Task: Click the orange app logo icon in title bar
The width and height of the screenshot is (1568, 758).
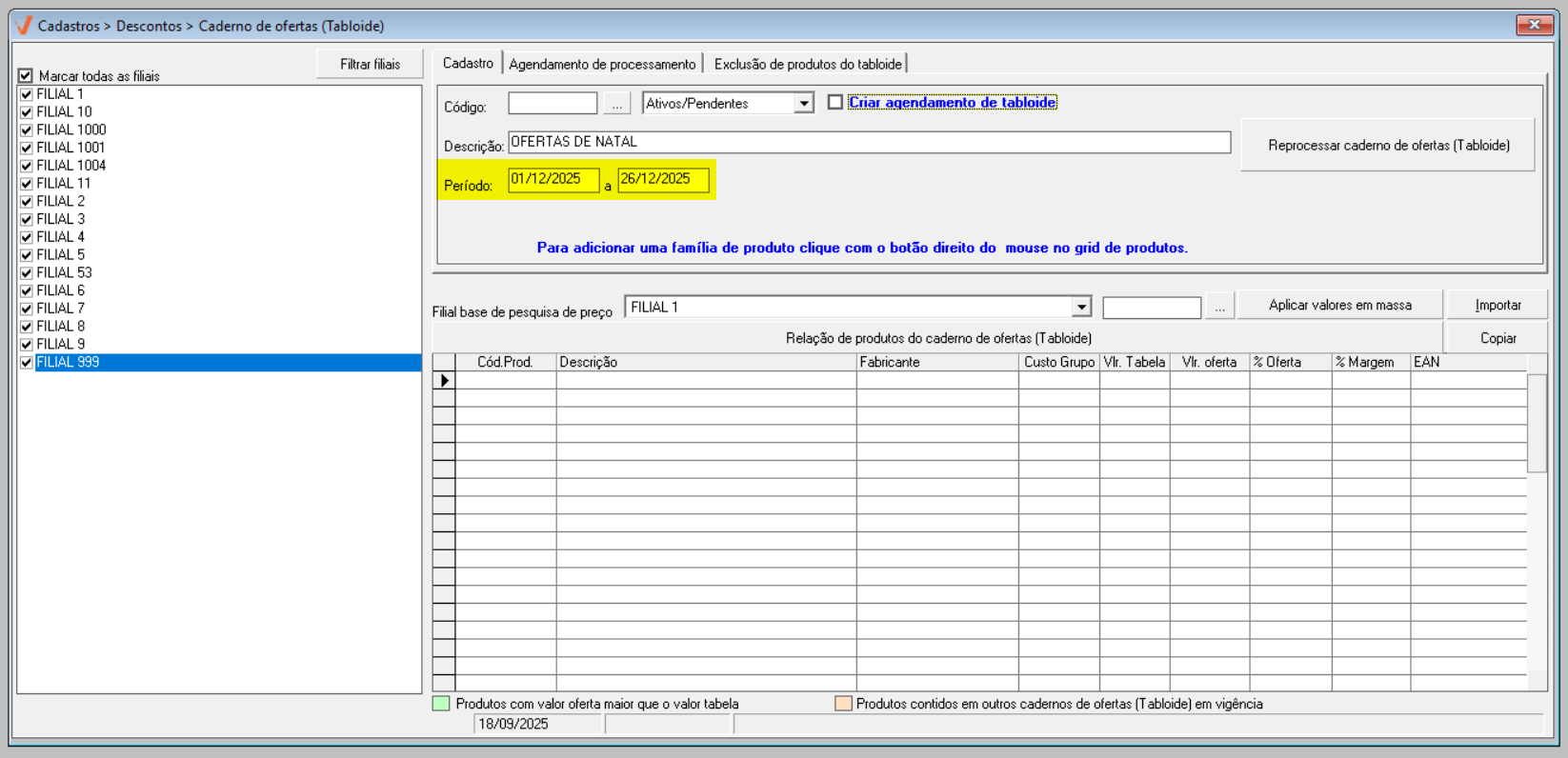Action: point(23,26)
